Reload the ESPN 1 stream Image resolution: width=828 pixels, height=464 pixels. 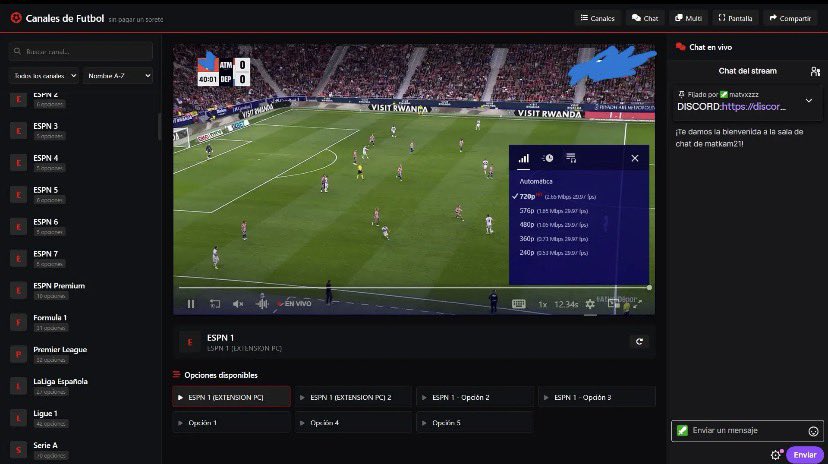pos(639,342)
